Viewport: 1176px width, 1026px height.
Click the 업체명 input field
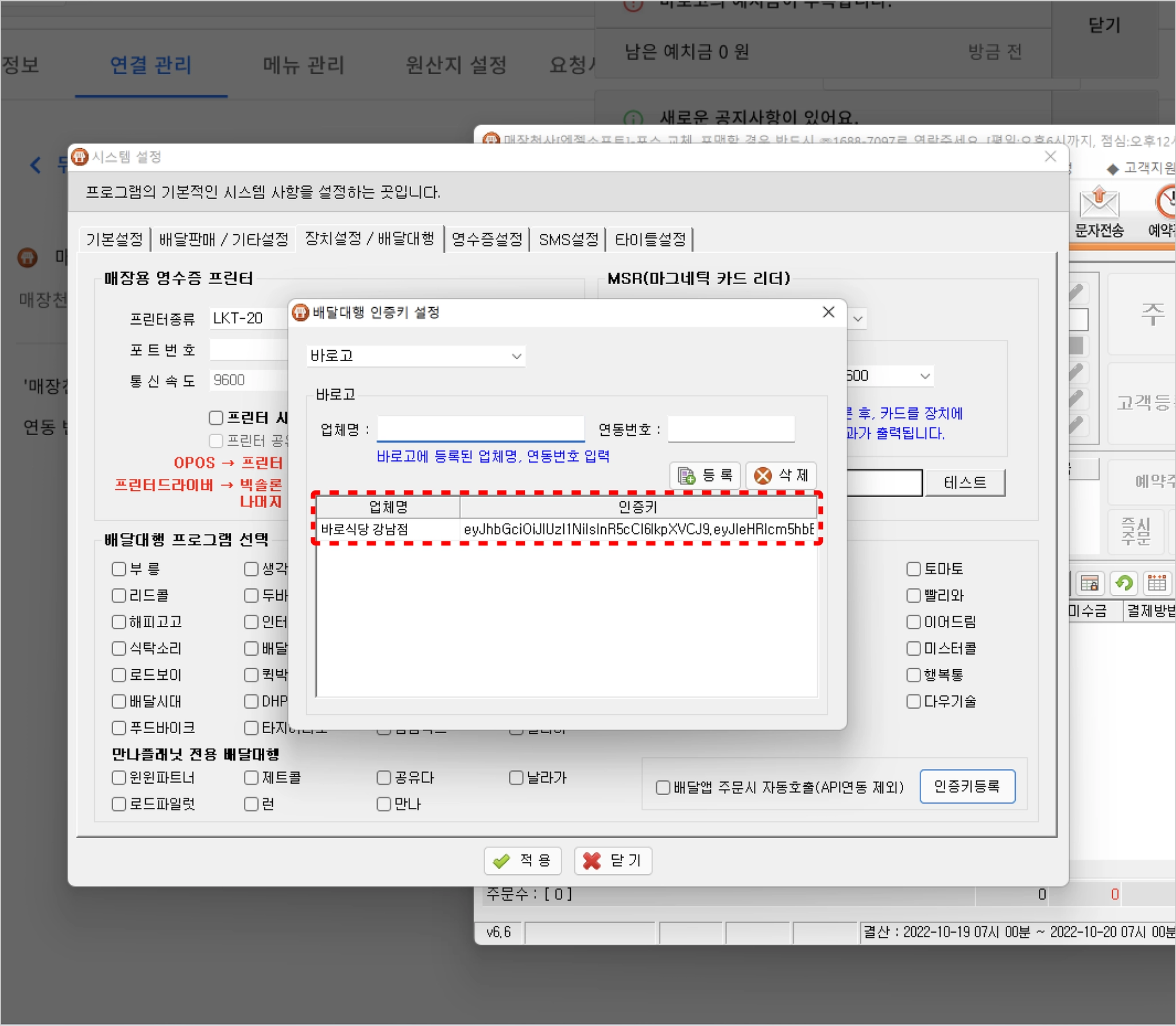(x=480, y=429)
